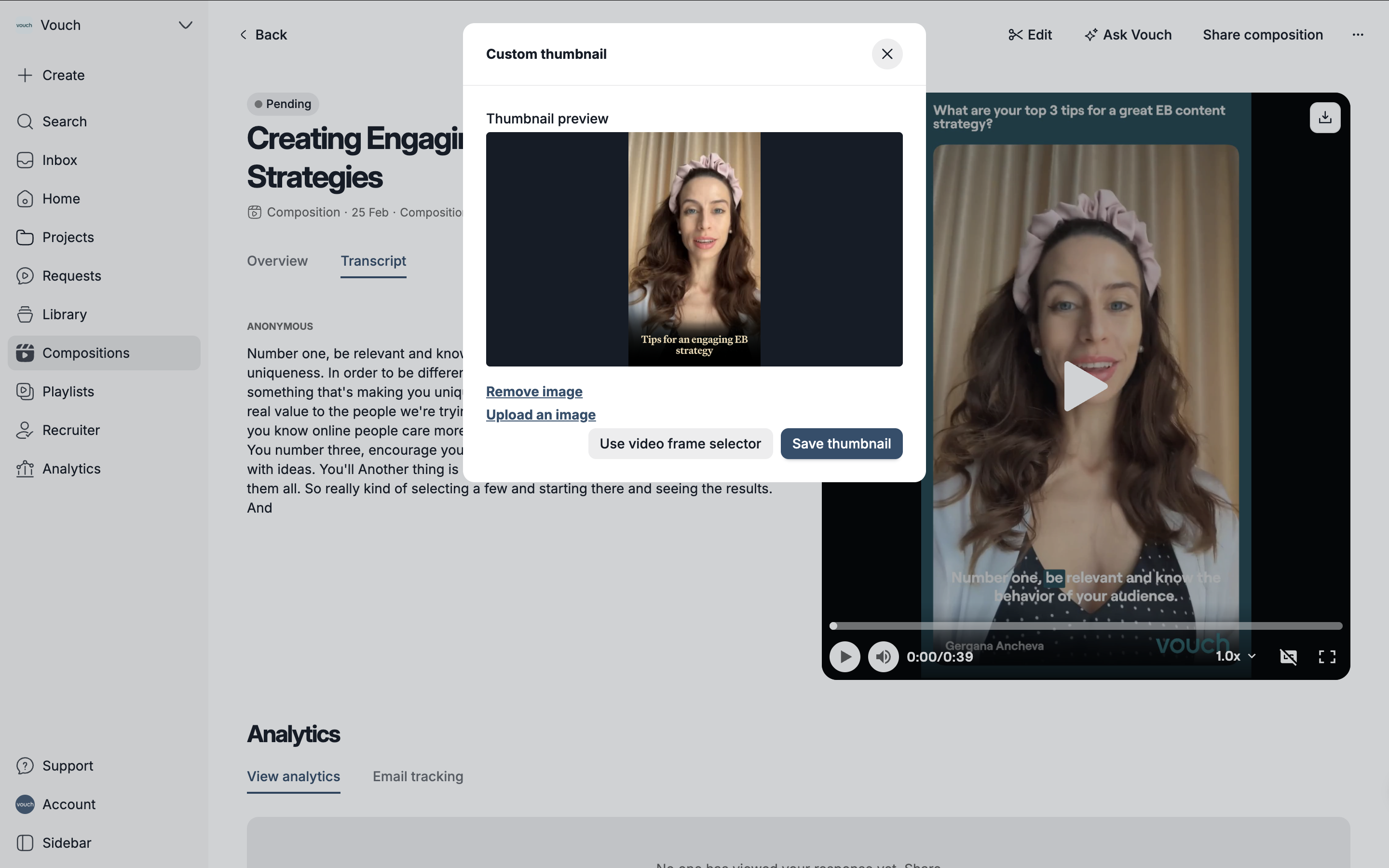This screenshot has width=1389, height=868.
Task: Open the Playlists sidebar icon
Action: (x=25, y=392)
